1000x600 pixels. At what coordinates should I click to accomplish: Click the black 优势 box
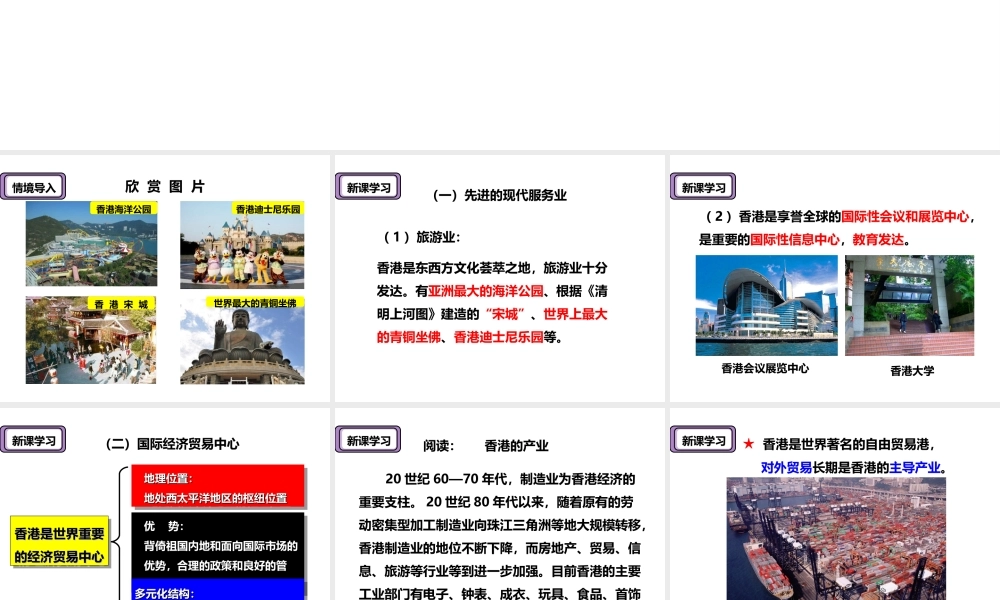[218, 545]
